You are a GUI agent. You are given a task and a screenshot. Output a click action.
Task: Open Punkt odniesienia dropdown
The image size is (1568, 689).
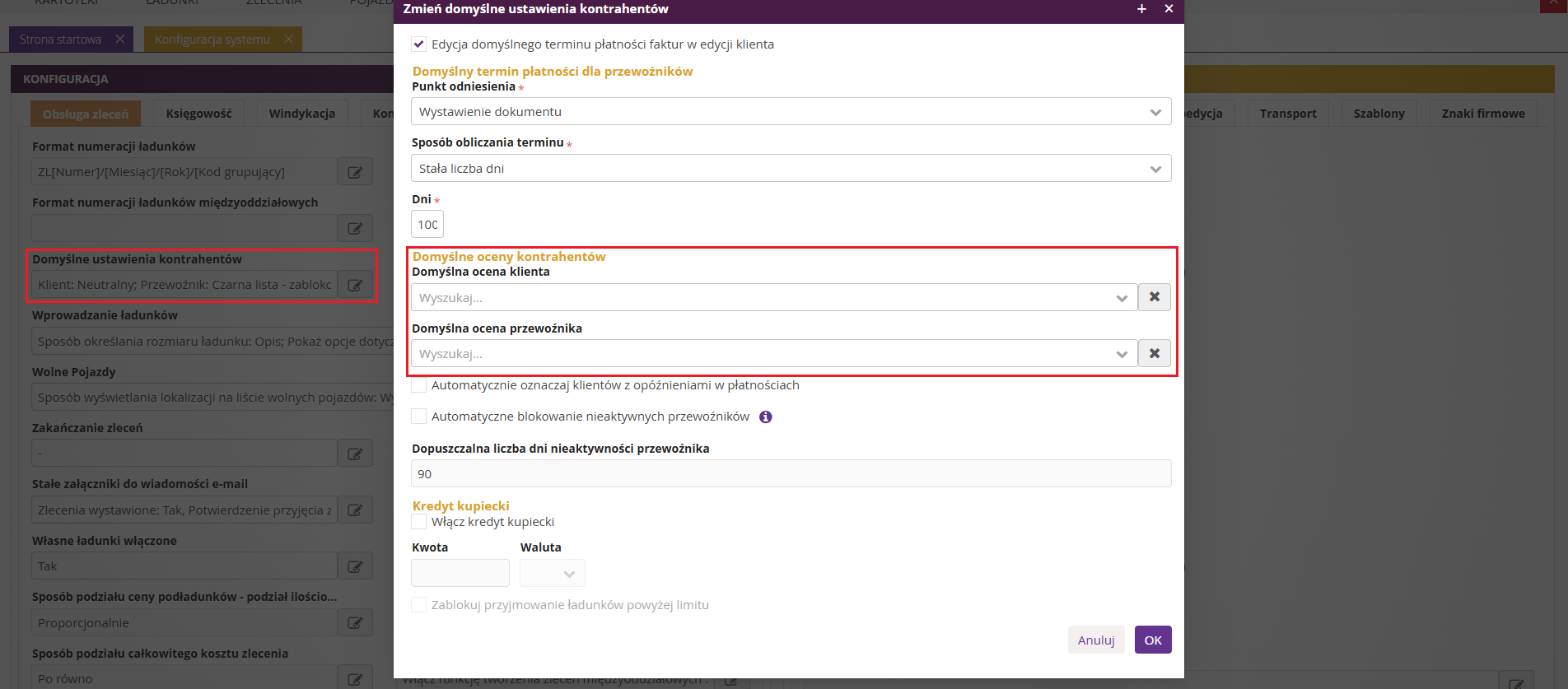coord(791,111)
